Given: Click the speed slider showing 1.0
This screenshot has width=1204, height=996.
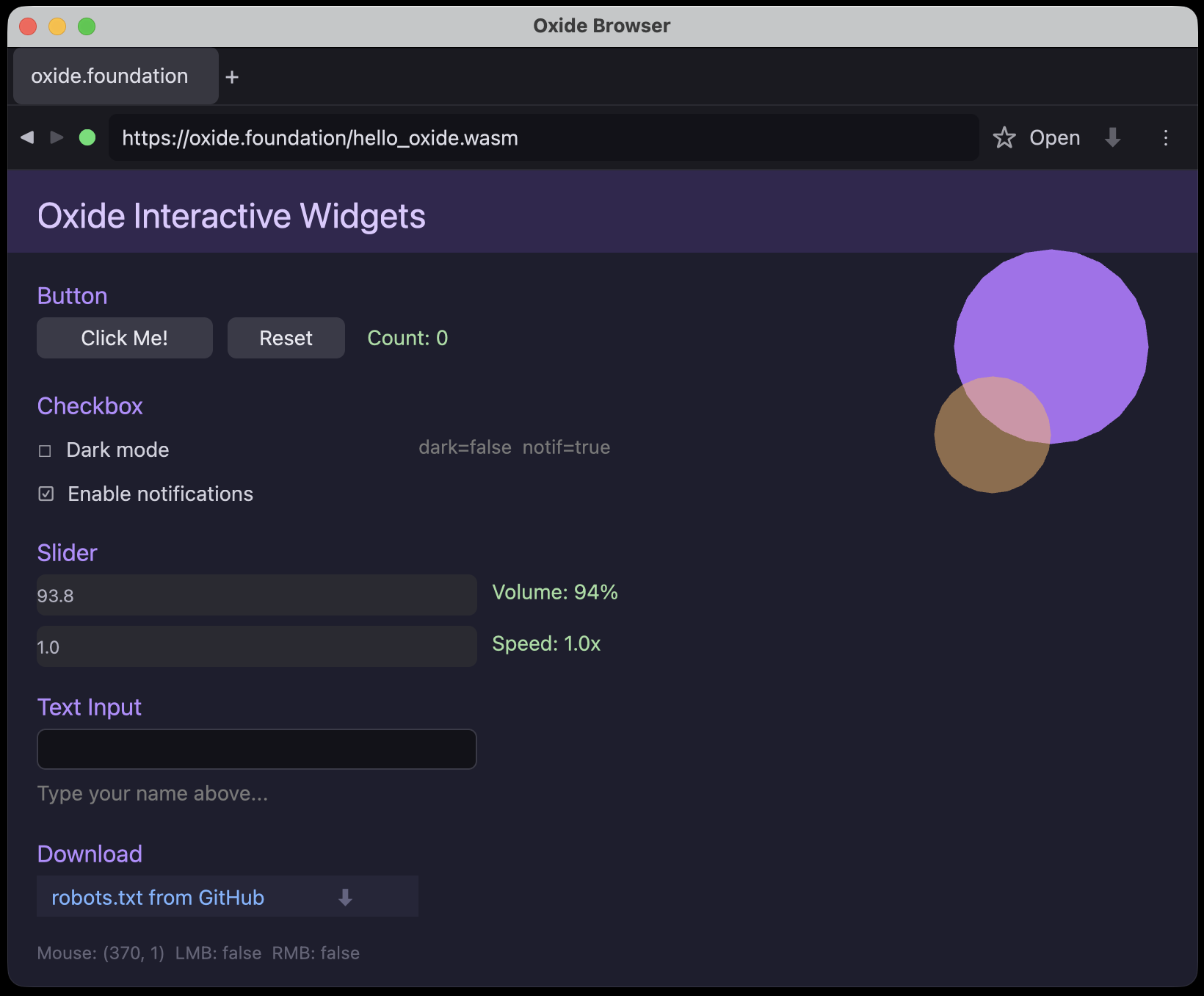Looking at the screenshot, I should click(x=256, y=646).
